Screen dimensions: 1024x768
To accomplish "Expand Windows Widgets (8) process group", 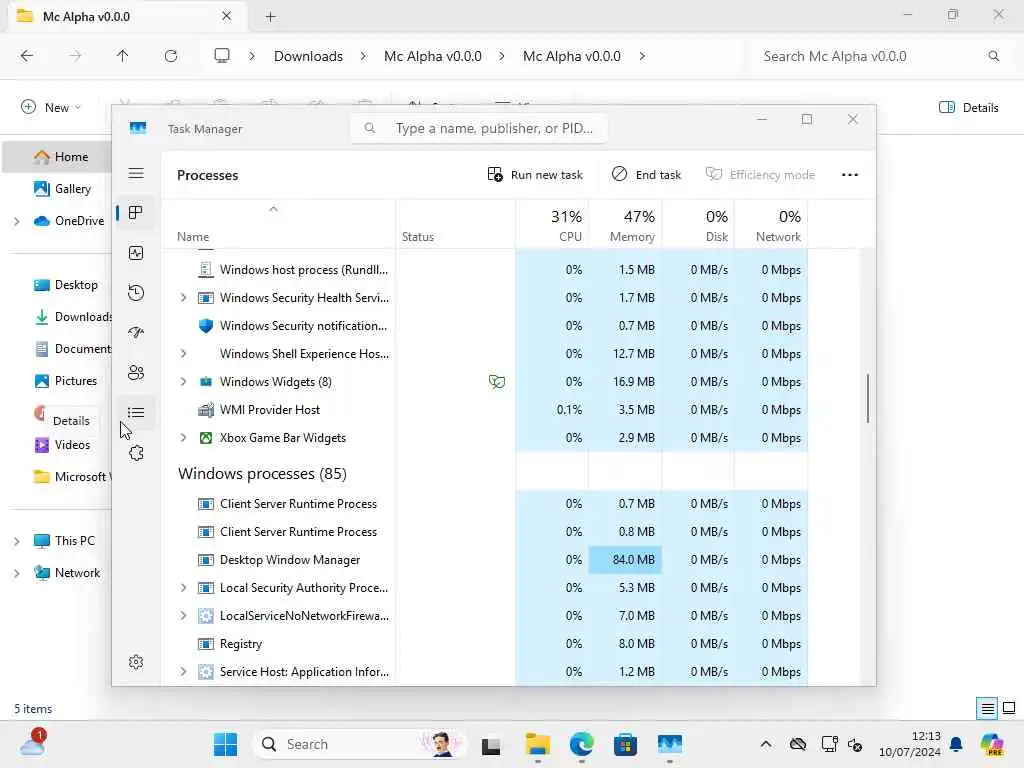I will click(x=184, y=382).
